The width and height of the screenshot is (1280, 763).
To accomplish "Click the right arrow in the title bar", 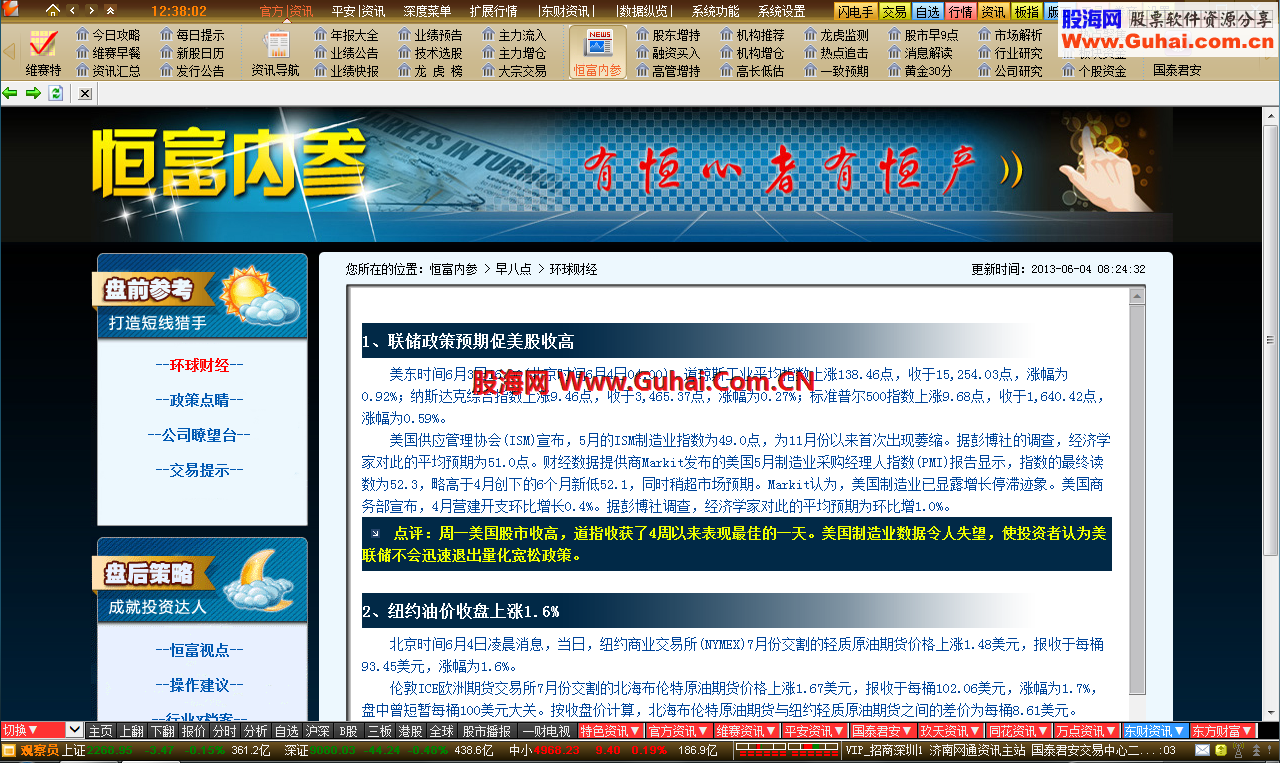I will point(91,11).
